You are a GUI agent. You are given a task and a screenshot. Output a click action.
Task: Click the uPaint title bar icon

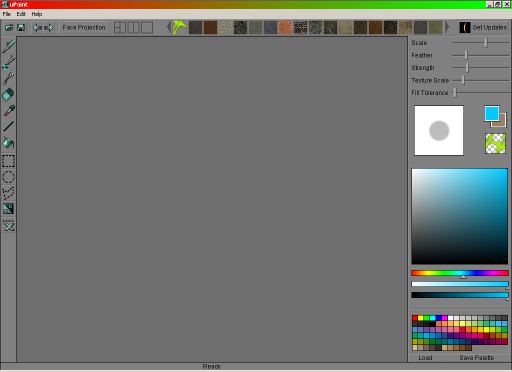click(x=5, y=4)
